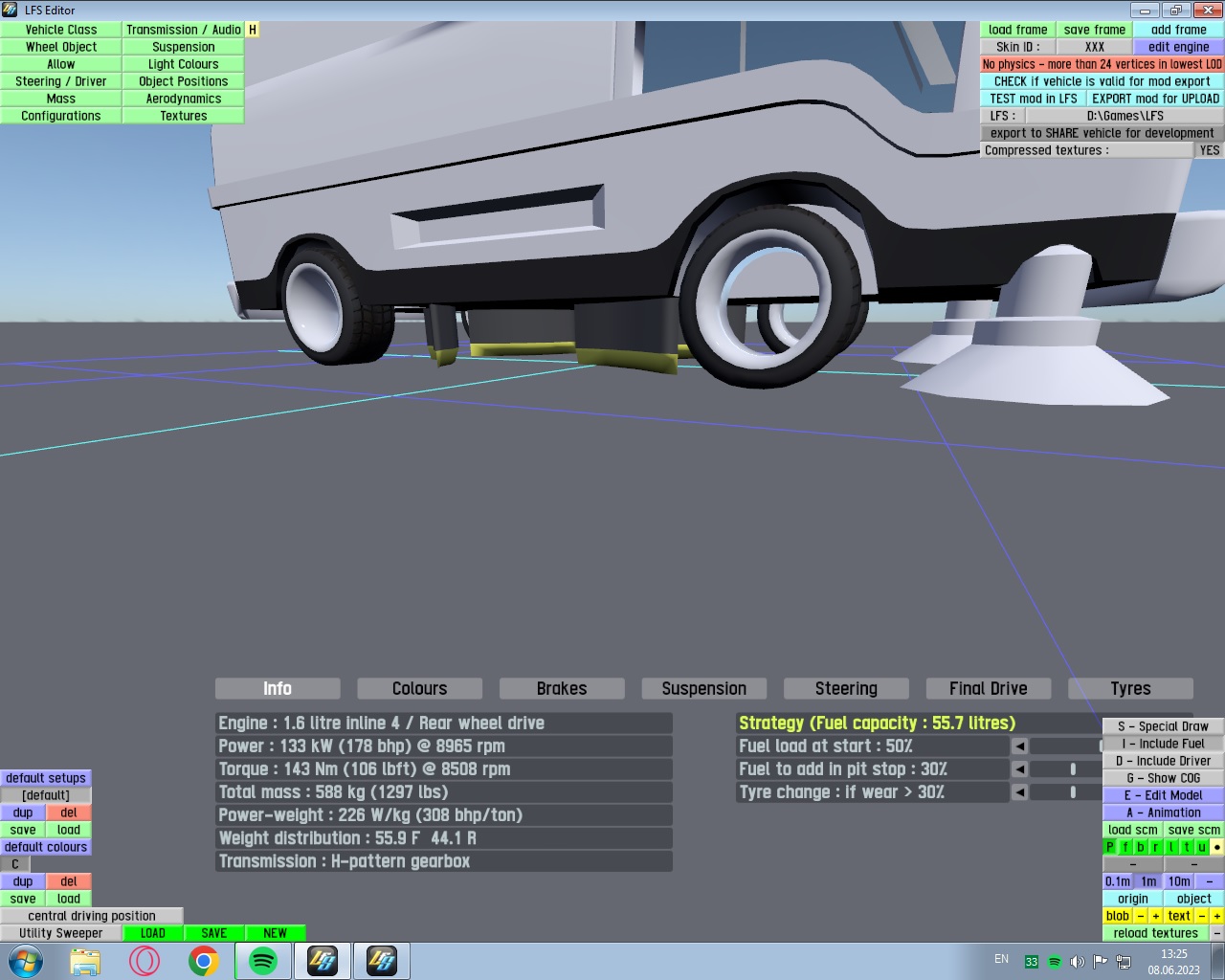Open Windows Start menu orb
This screenshot has width=1225, height=980.
tap(26, 960)
